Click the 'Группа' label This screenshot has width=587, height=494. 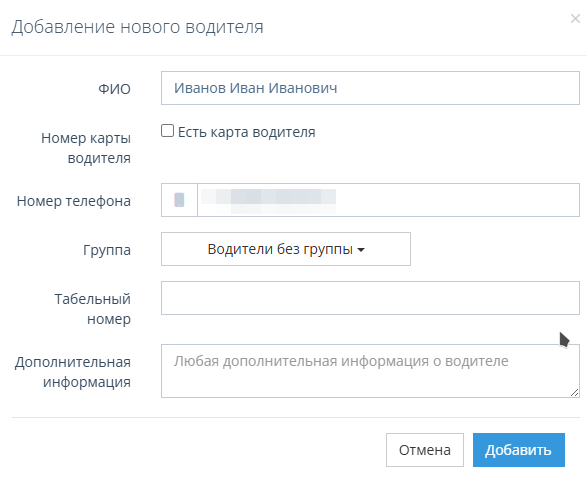[107, 250]
